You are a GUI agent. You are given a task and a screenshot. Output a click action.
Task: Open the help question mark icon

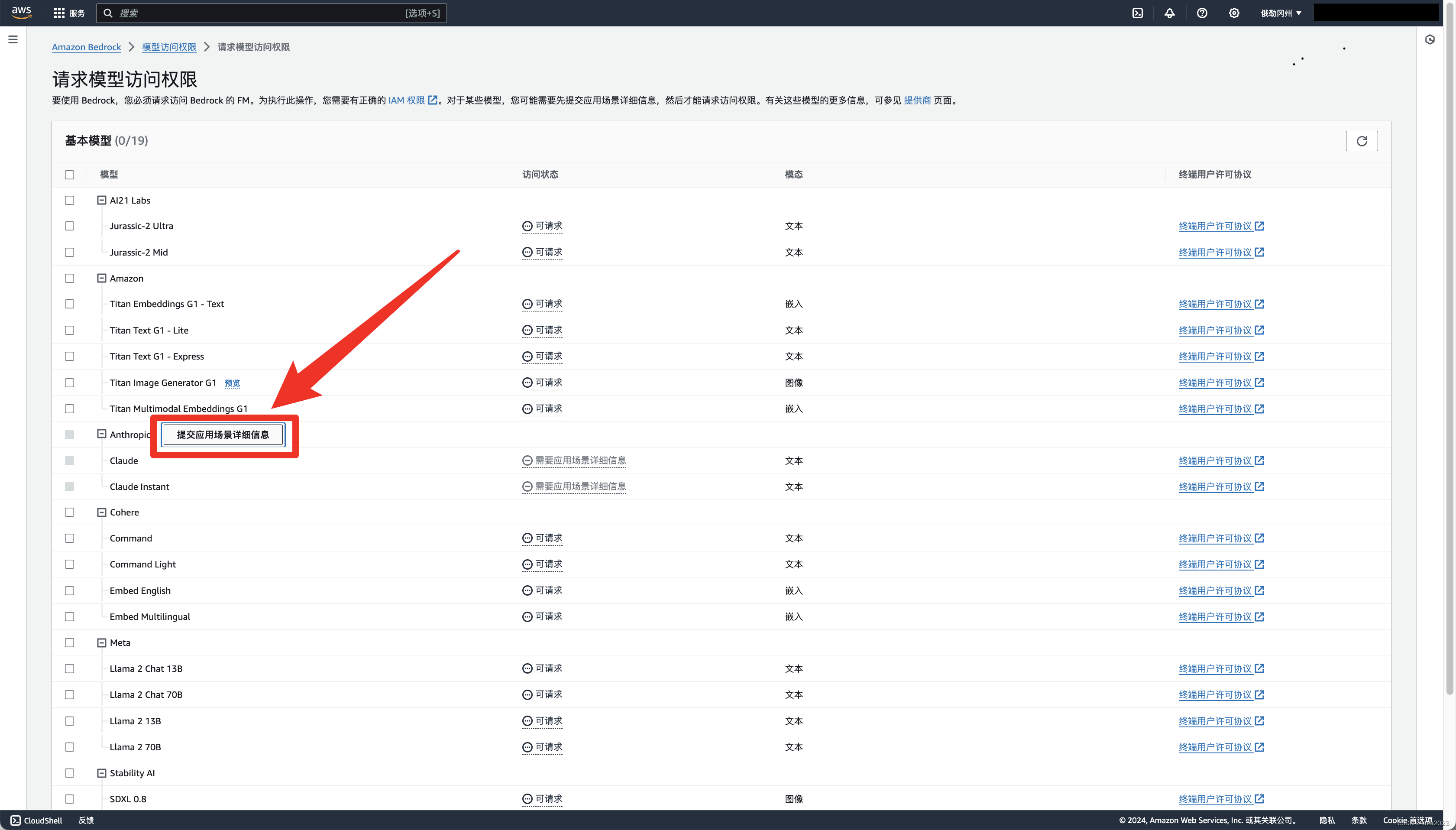1202,13
